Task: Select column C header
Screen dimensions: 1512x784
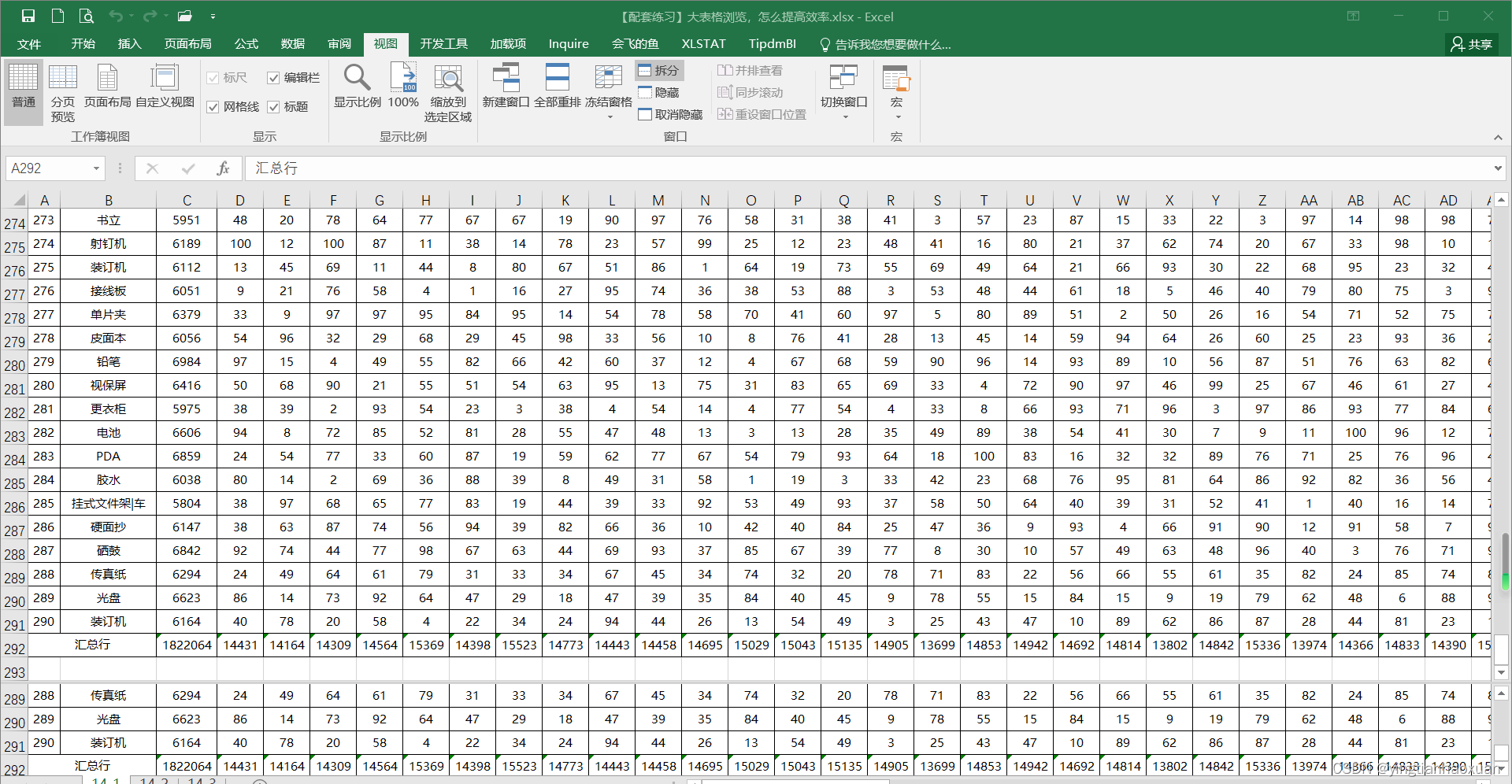Action: pyautogui.click(x=187, y=200)
